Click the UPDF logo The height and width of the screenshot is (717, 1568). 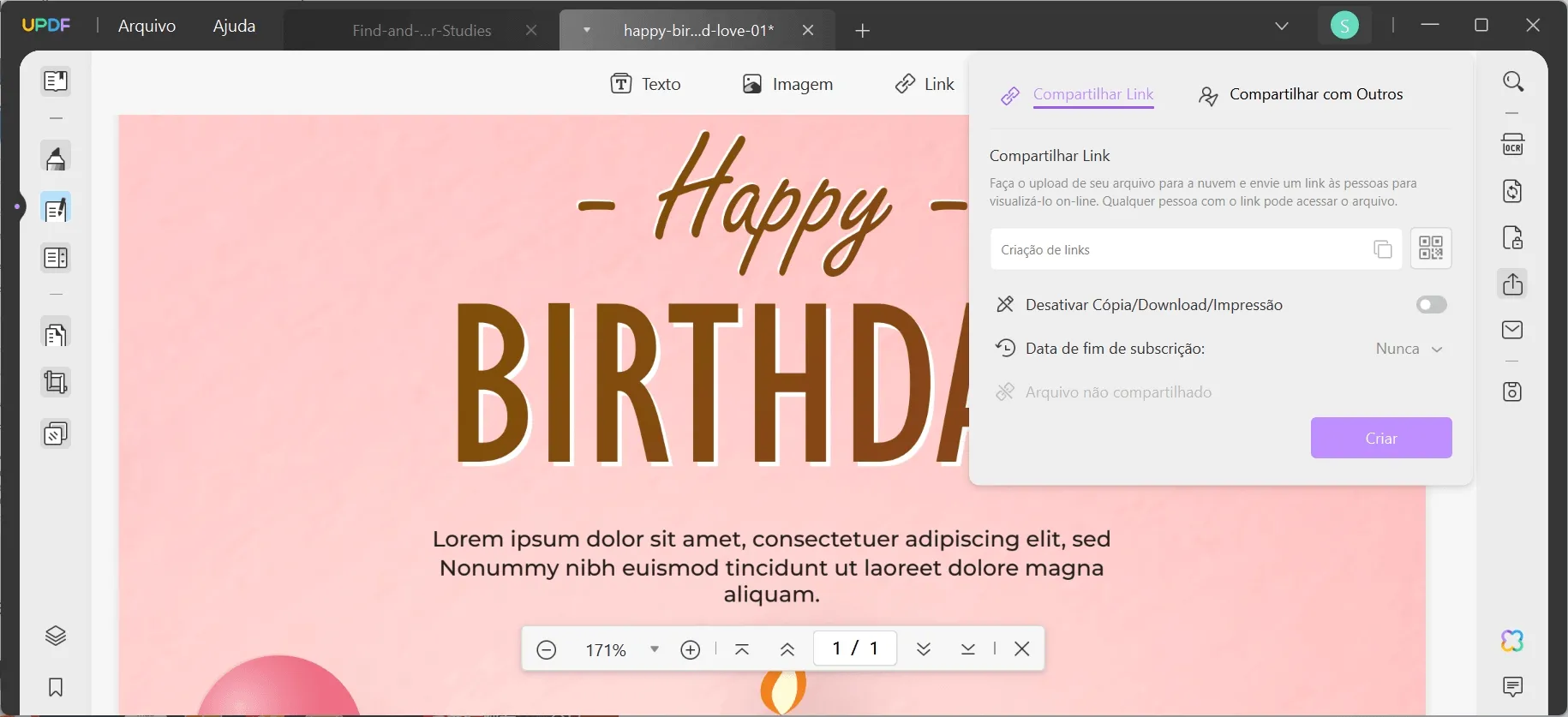pos(46,25)
